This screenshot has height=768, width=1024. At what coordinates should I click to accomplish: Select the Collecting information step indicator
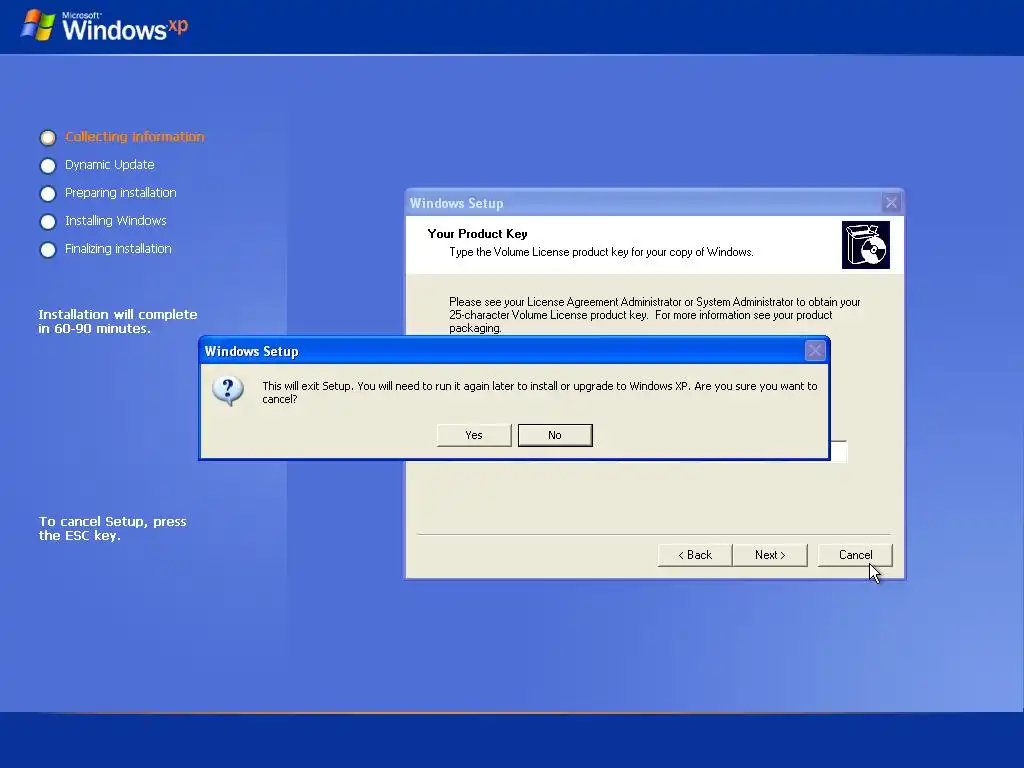click(x=48, y=138)
